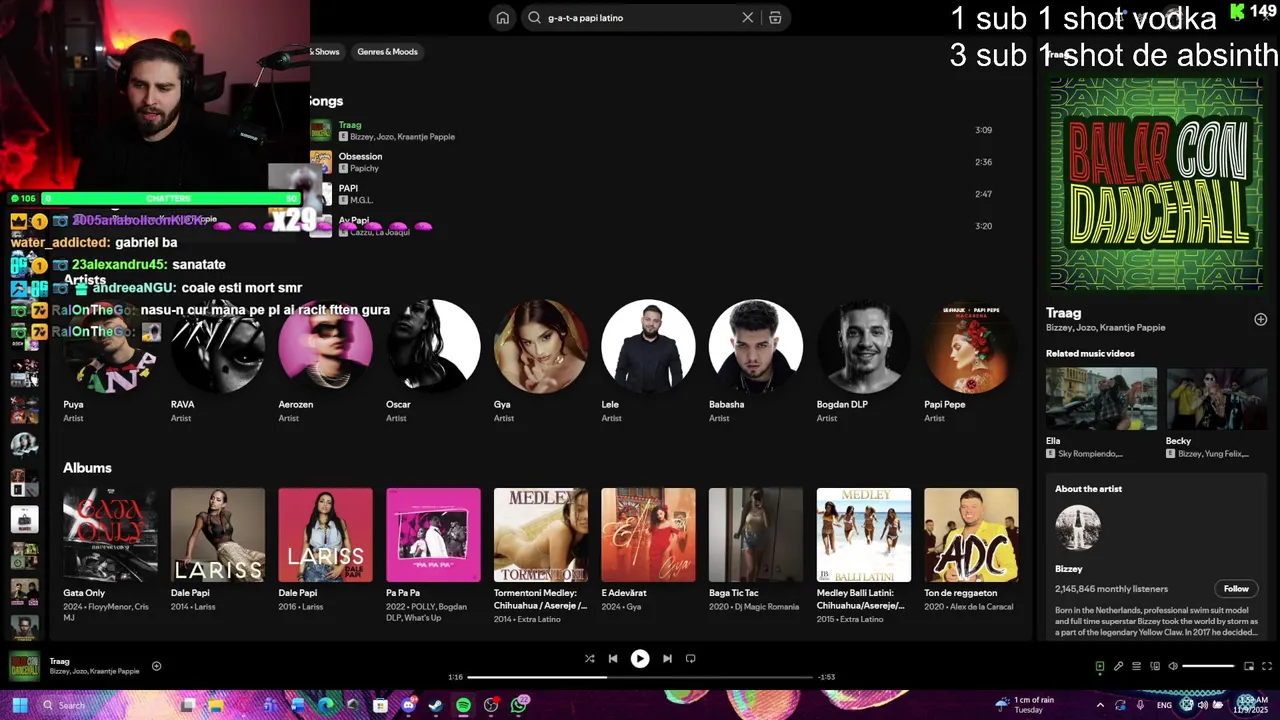Viewport: 1280px width, 720px height.
Task: Open artist Bogdan DLP
Action: [864, 346]
